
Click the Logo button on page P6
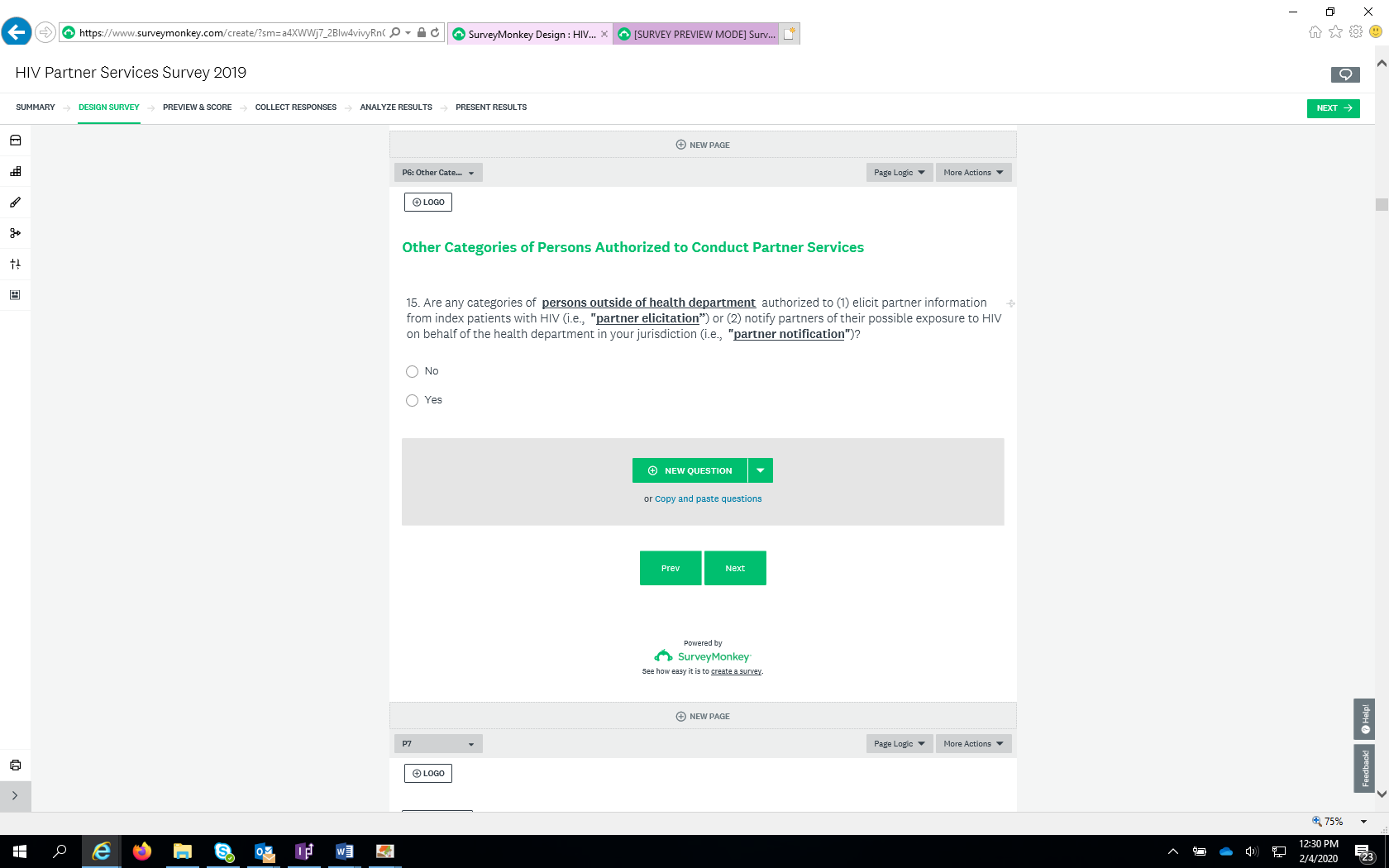(428, 202)
